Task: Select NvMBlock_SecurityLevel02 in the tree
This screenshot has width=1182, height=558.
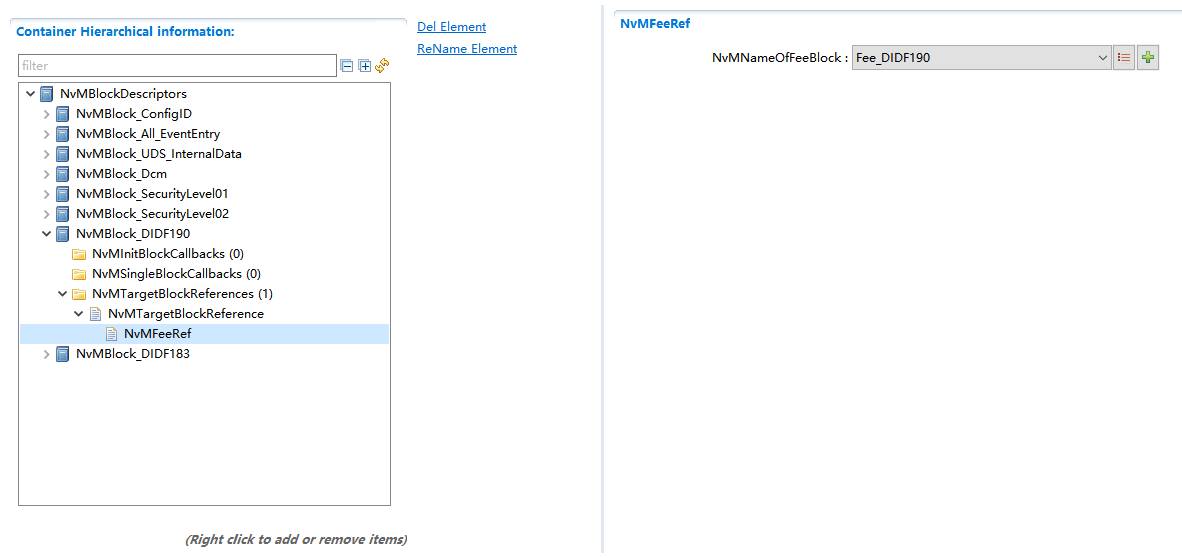Action: (152, 214)
